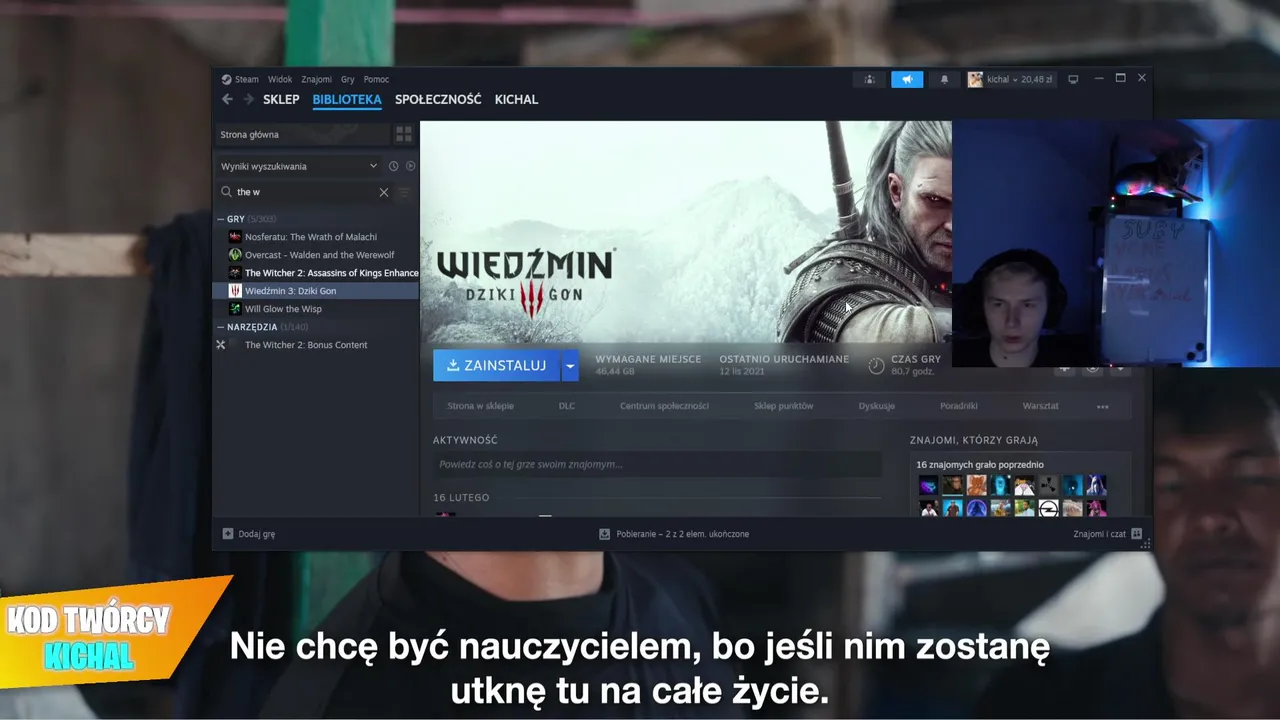Image resolution: width=1280 pixels, height=720 pixels.
Task: Switch library to grid collections view icon
Action: tap(404, 134)
